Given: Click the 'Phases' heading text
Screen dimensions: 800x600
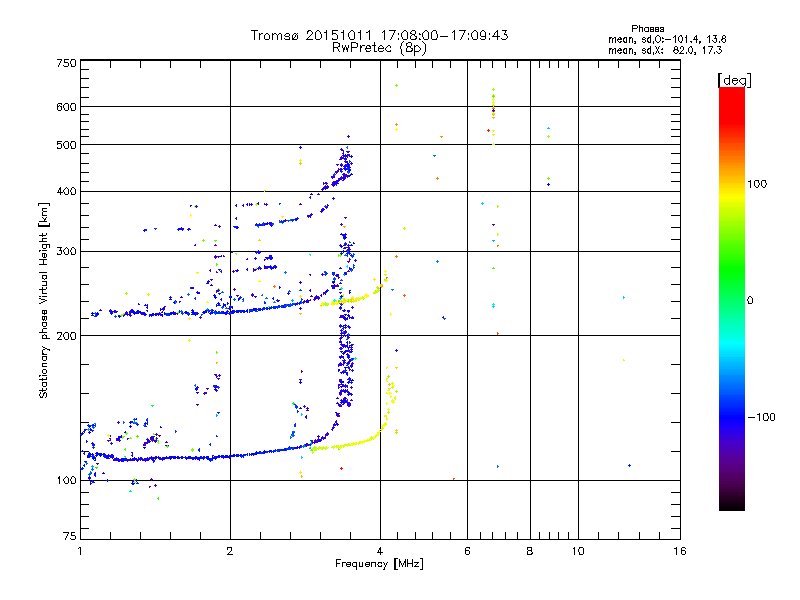Looking at the screenshot, I should [x=647, y=29].
